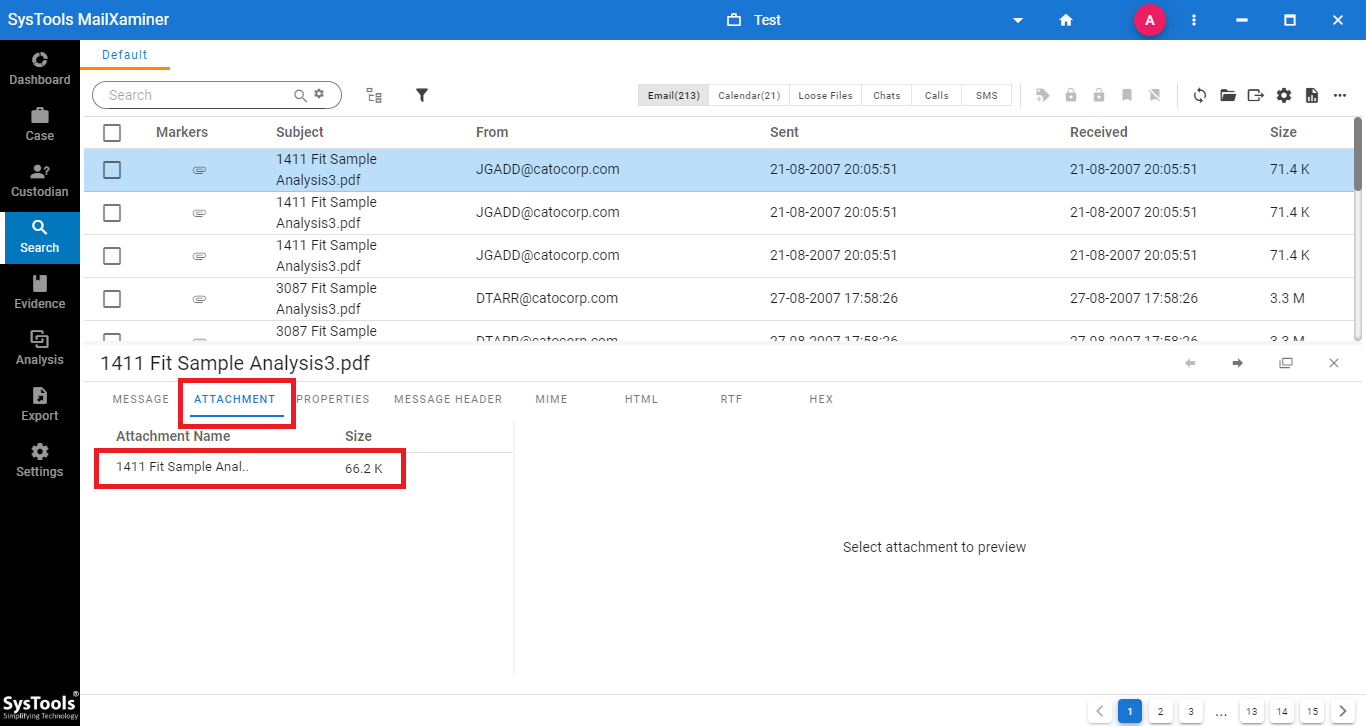1366x726 pixels.
Task: Close the message preview pane
Action: point(1334,363)
